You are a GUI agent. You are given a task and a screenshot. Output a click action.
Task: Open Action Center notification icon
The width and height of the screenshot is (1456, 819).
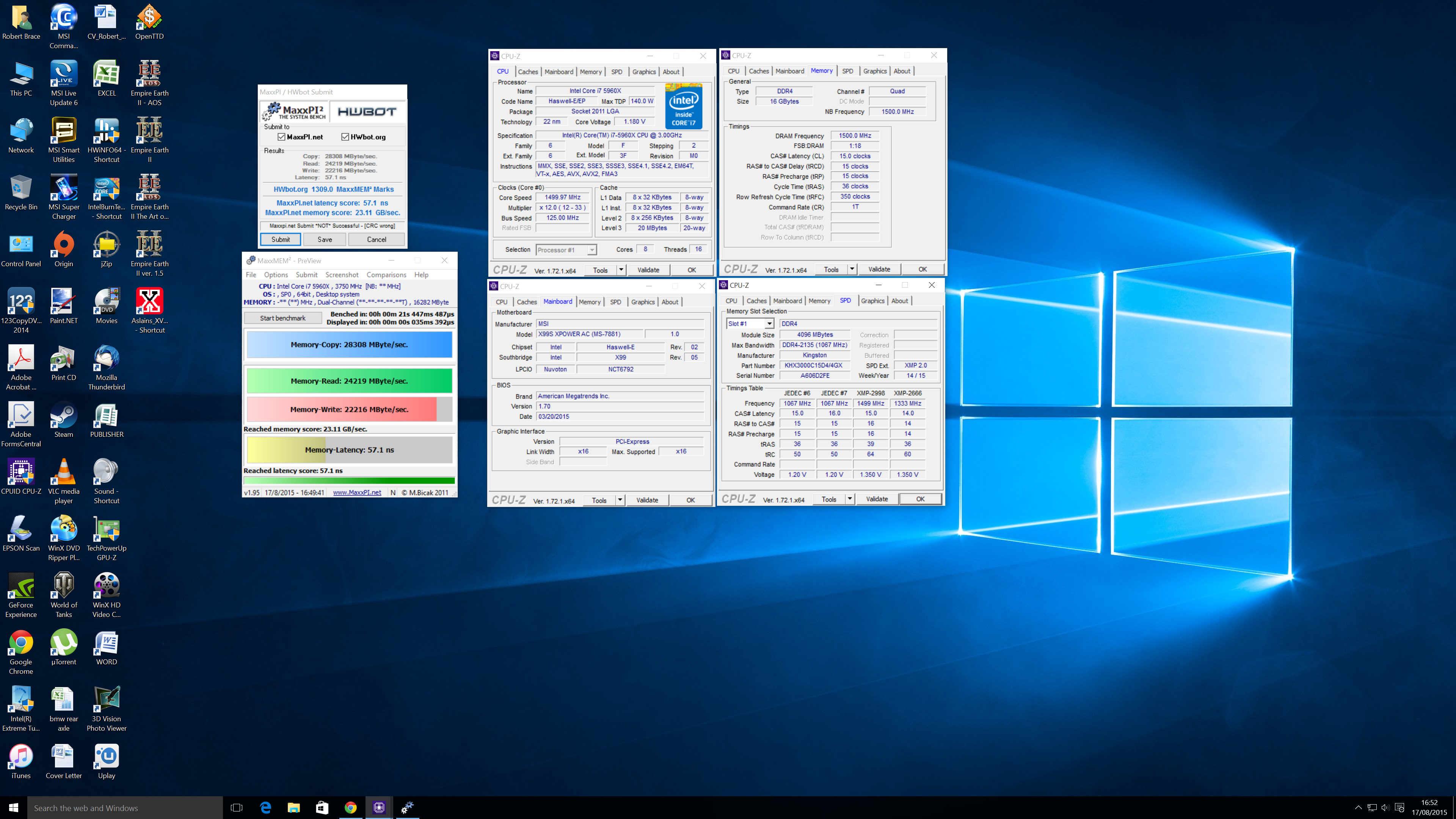[x=1400, y=808]
